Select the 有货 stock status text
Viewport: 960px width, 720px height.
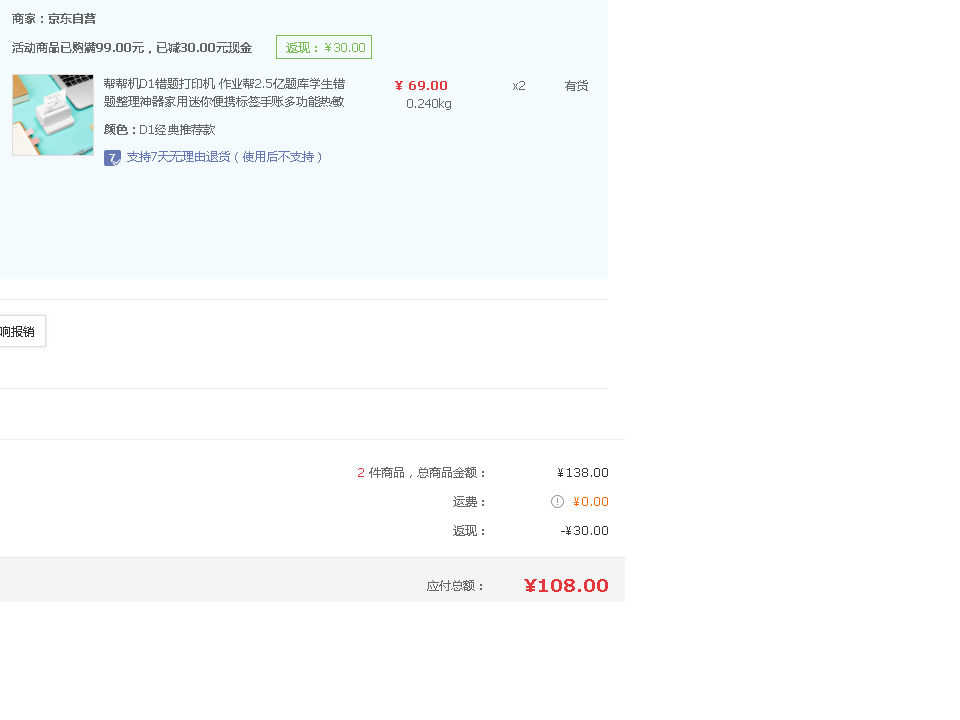576,86
